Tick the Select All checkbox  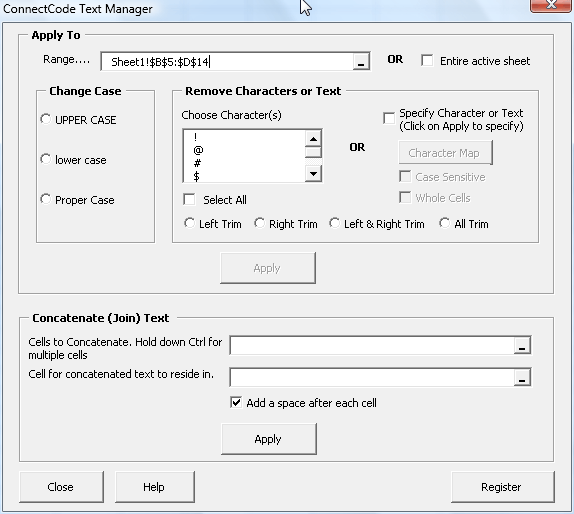coord(189,200)
